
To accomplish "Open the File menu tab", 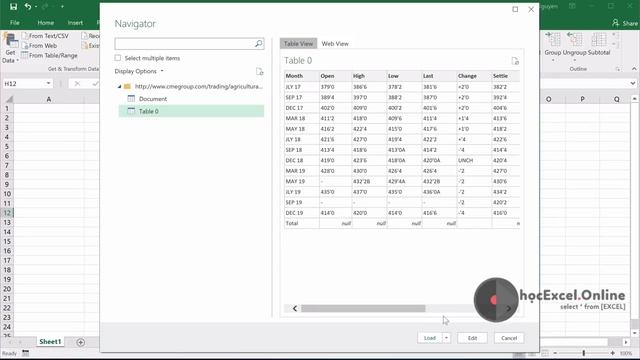I will [15, 23].
